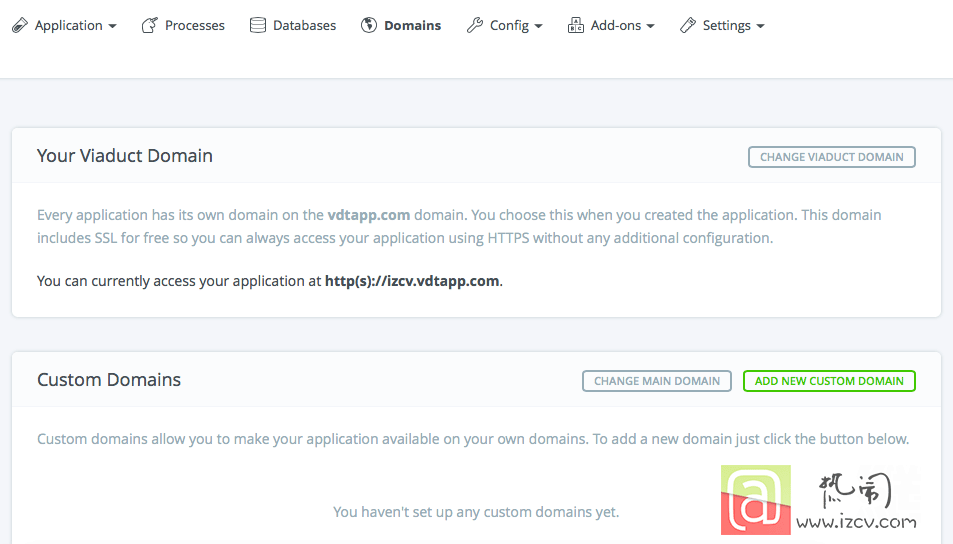This screenshot has height=544, width=953.
Task: Click Change Main Domain button
Action: 656,381
